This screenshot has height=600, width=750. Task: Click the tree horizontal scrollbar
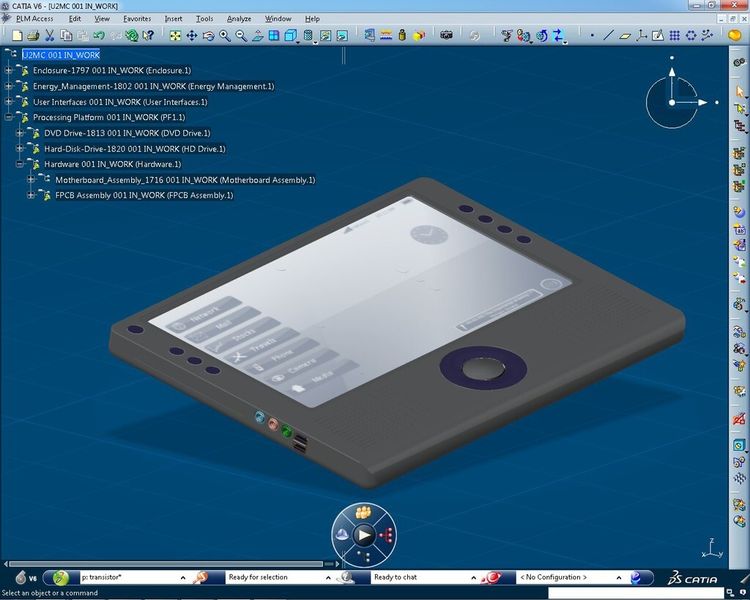(165, 564)
